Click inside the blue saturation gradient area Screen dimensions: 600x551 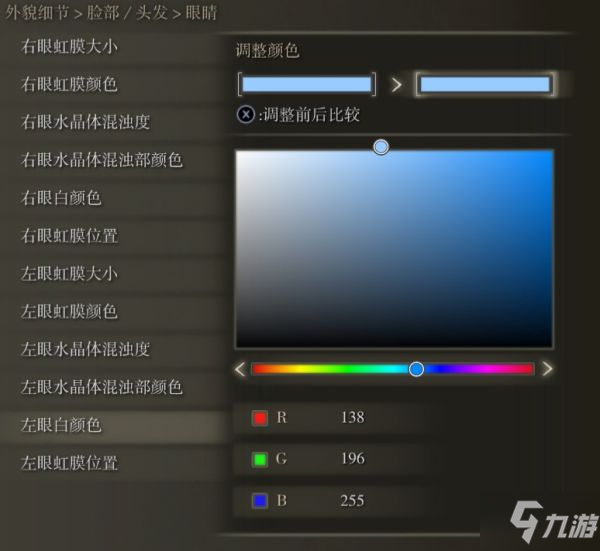(x=394, y=249)
